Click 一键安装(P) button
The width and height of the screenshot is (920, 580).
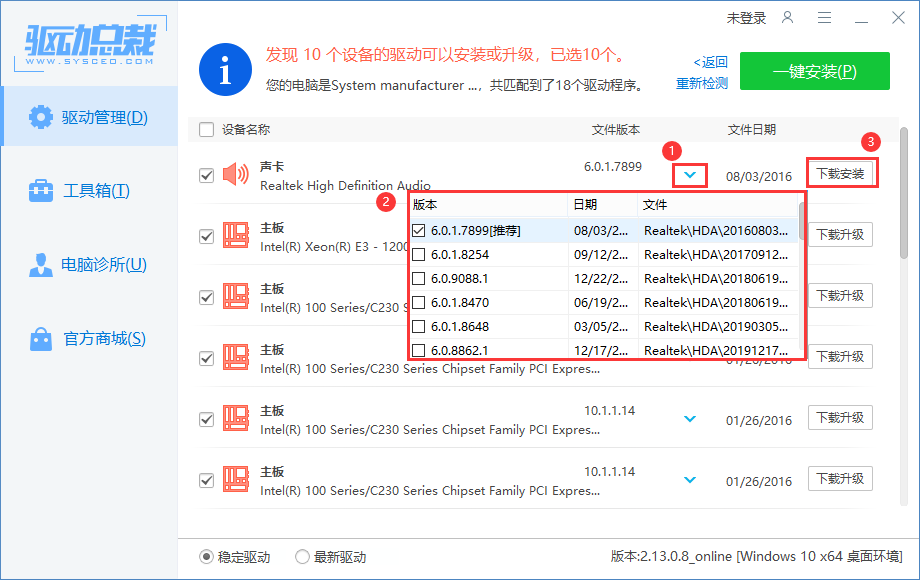click(x=814, y=71)
